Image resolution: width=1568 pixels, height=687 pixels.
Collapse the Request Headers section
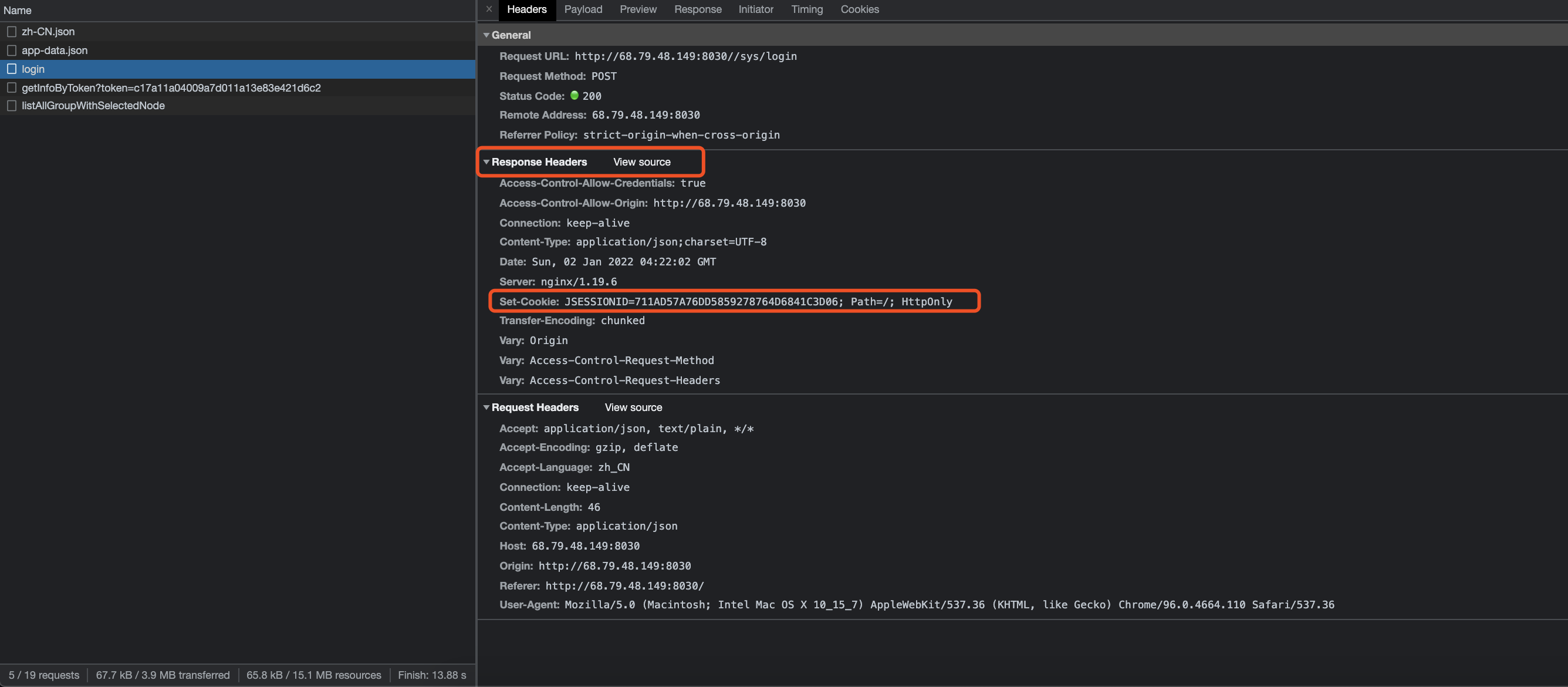click(486, 408)
